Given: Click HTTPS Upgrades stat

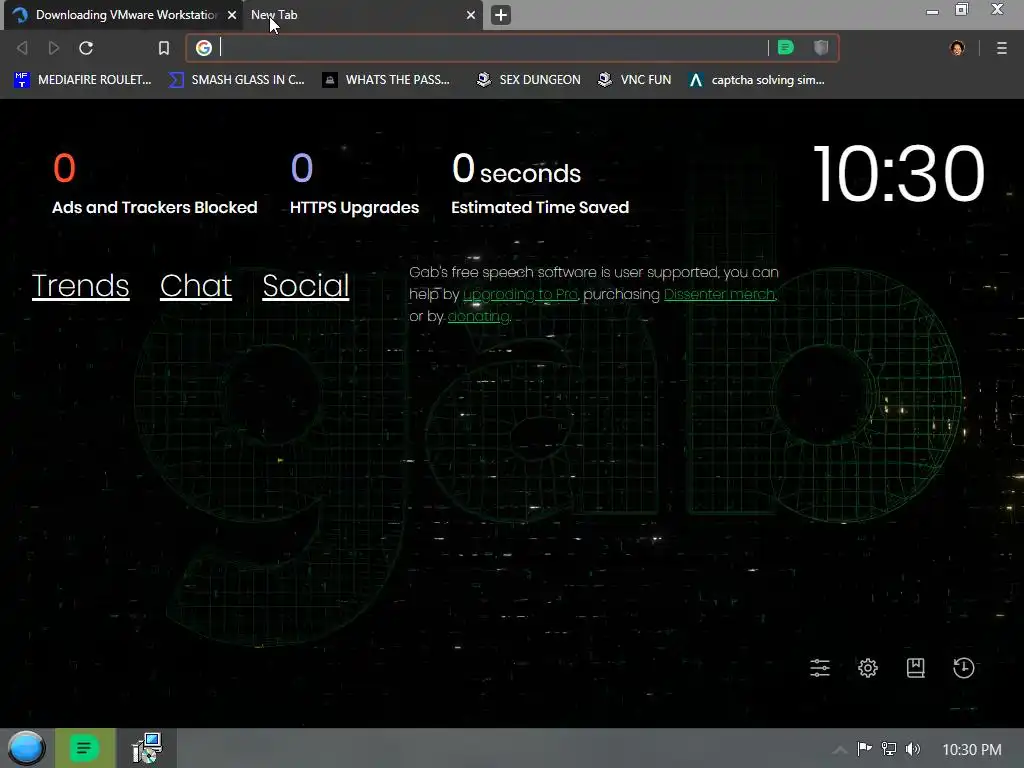Looking at the screenshot, I should pos(355,184).
